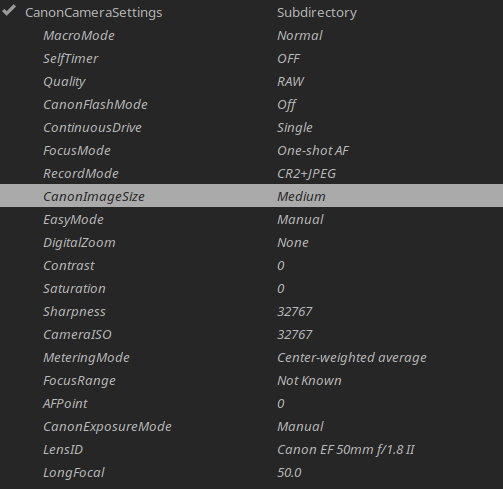This screenshot has height=489, width=503.
Task: Click the highlighted CanonImageSize row
Action: click(x=251, y=196)
